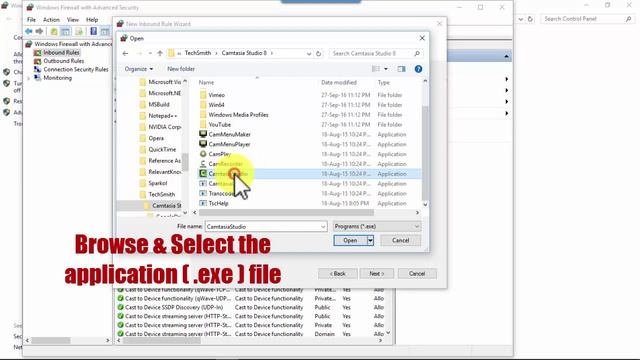Select TscHelp application
The image size is (640, 360).
coord(218,203)
